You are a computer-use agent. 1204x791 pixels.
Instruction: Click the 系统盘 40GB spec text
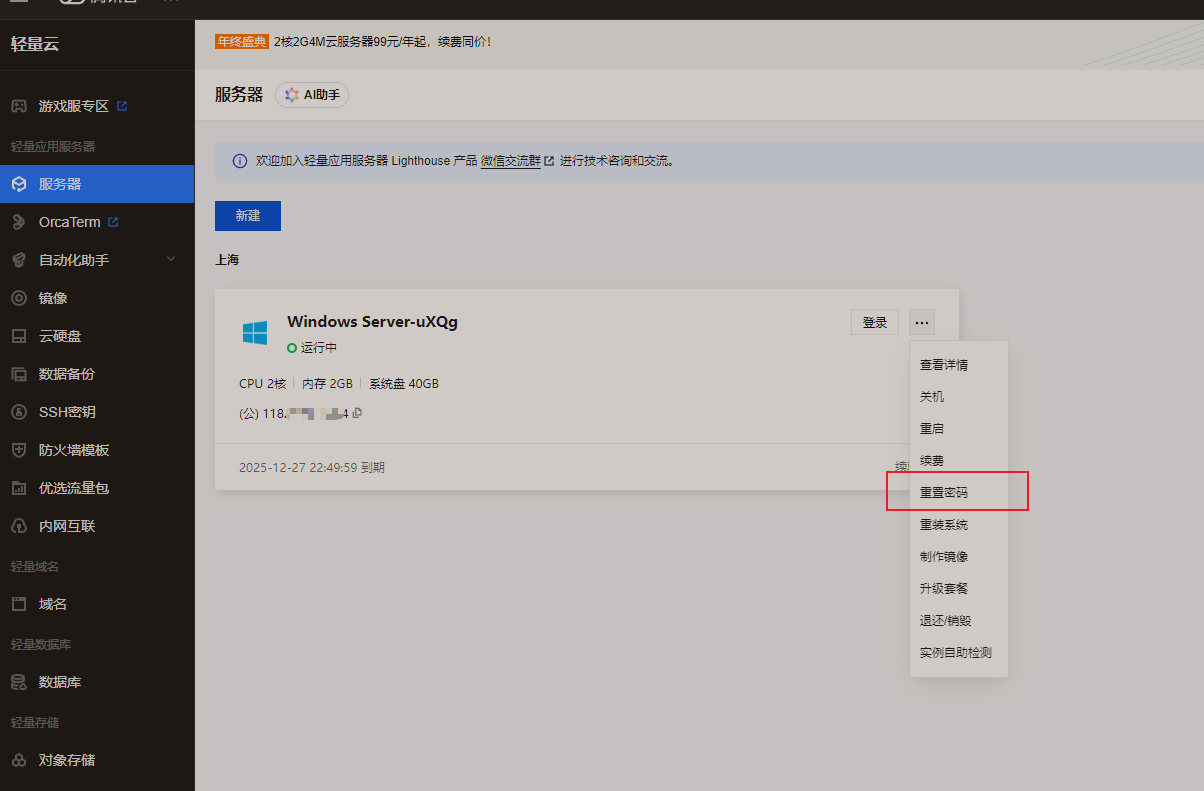pyautogui.click(x=404, y=384)
